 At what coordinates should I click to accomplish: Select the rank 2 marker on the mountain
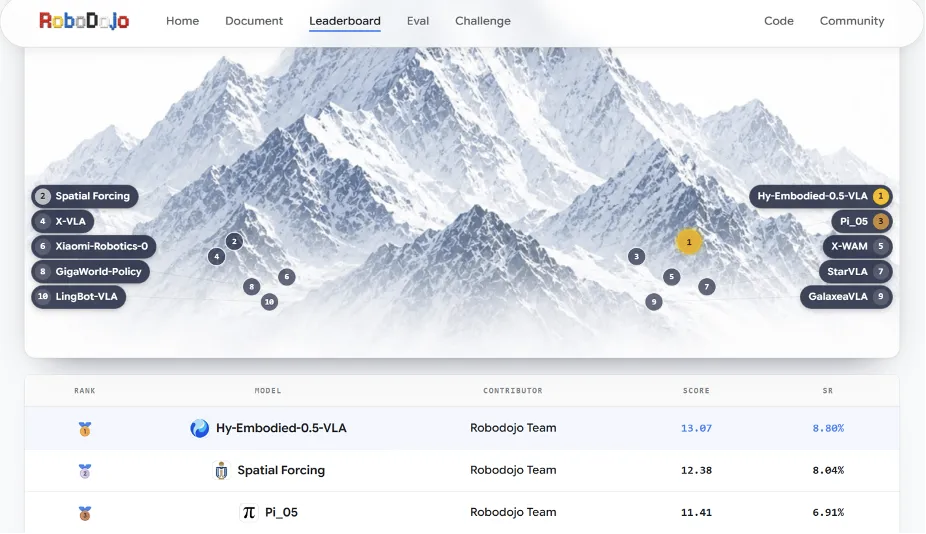click(x=234, y=241)
